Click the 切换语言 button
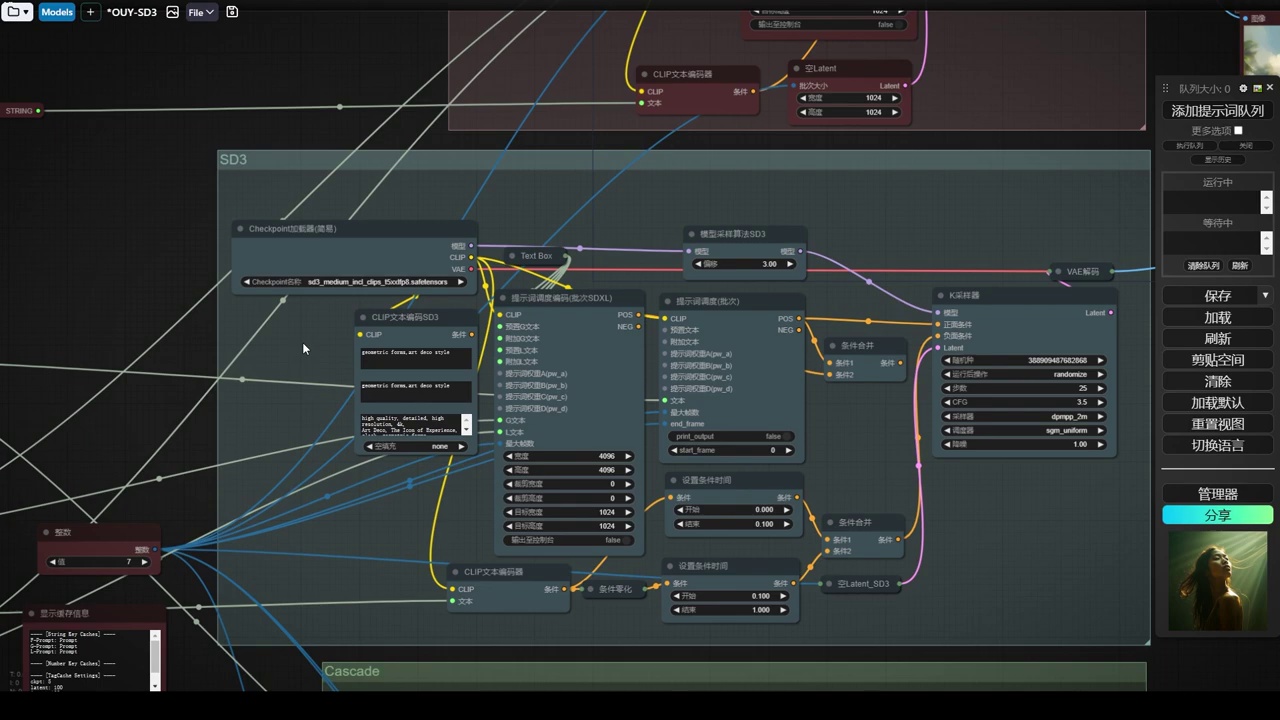1280x720 pixels. click(1217, 446)
